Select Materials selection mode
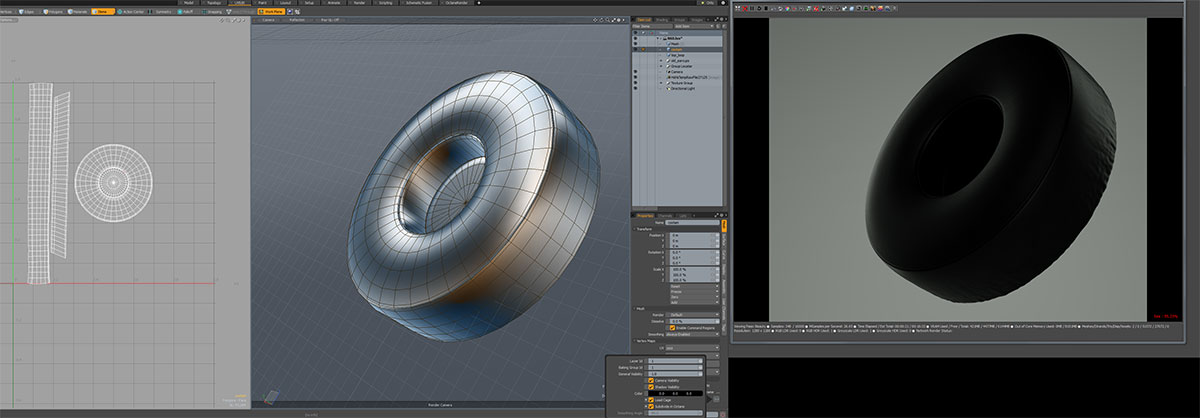 click(x=76, y=11)
